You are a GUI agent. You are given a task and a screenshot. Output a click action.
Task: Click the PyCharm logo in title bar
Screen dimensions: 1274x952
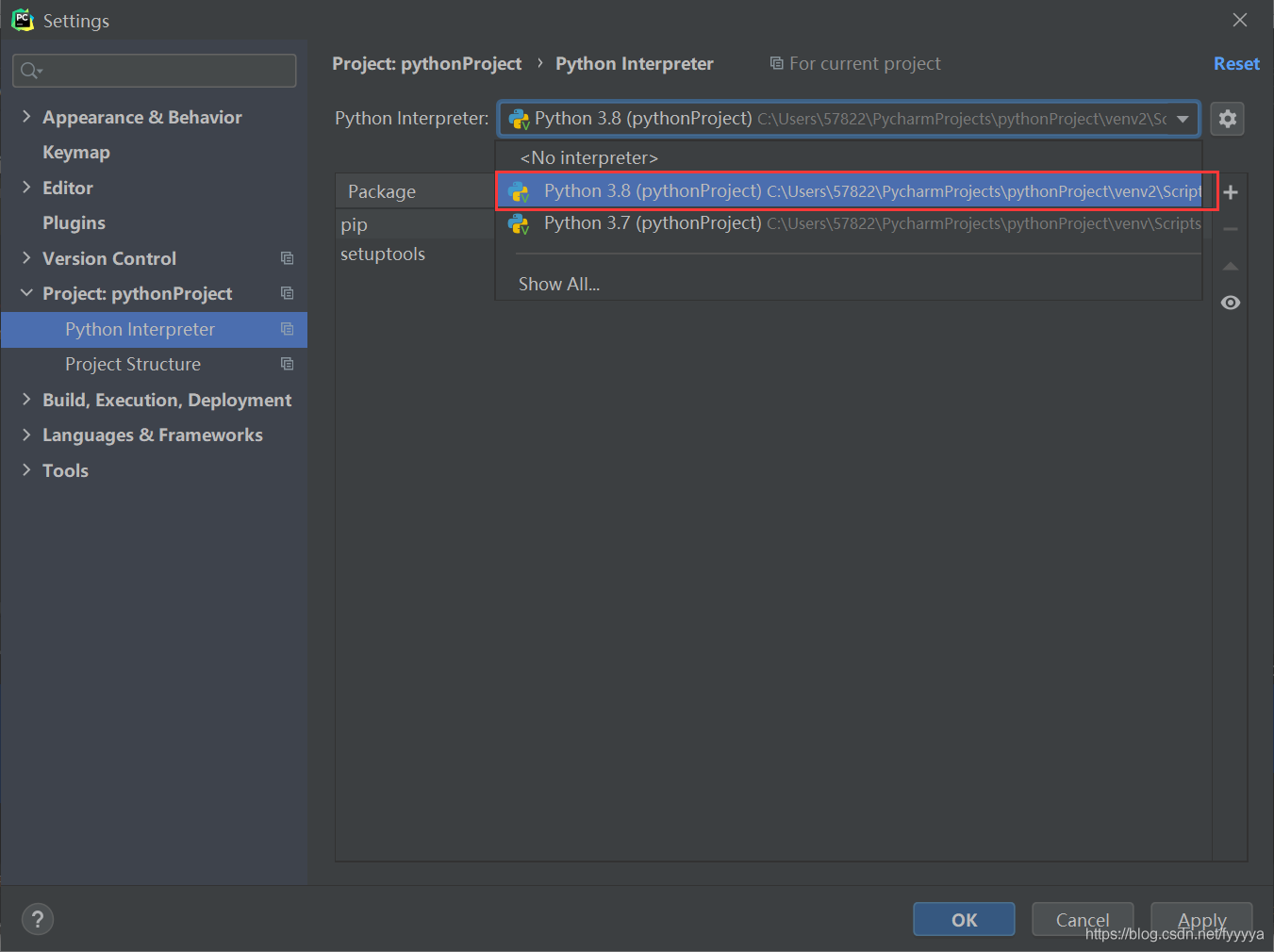click(x=23, y=20)
